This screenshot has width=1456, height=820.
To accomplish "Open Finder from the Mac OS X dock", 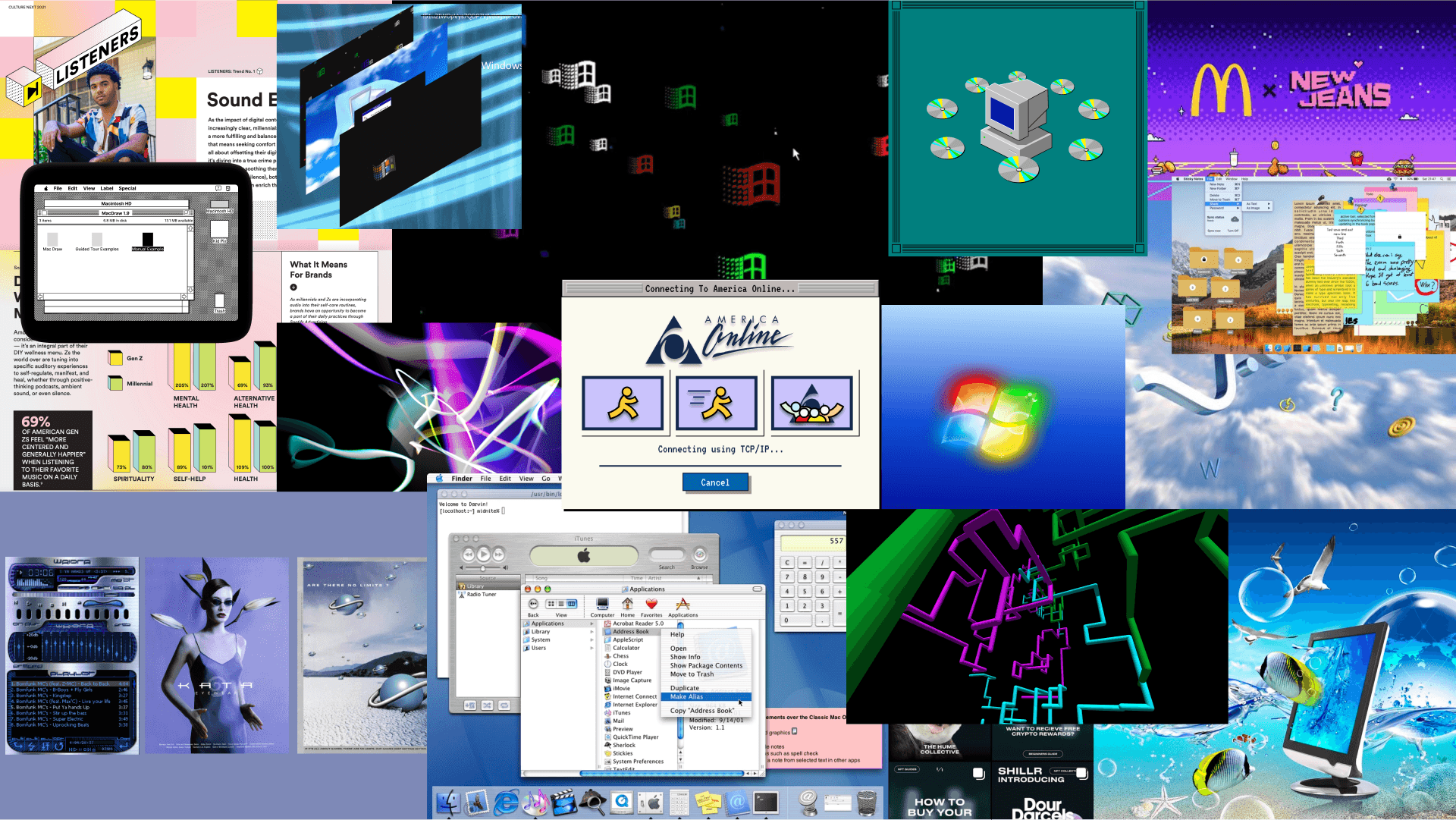I will (447, 802).
